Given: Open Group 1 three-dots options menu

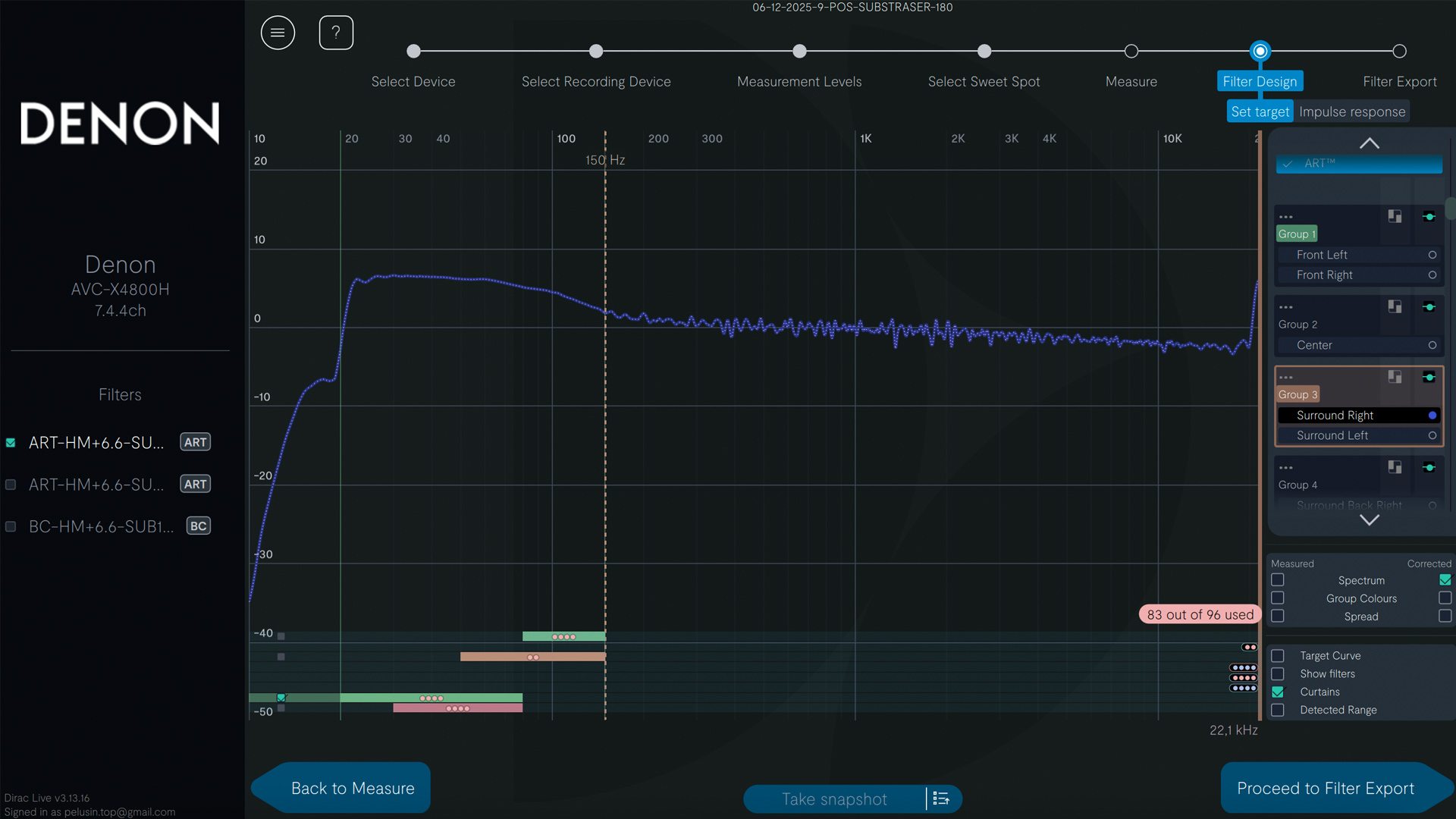Looking at the screenshot, I should tap(1286, 217).
